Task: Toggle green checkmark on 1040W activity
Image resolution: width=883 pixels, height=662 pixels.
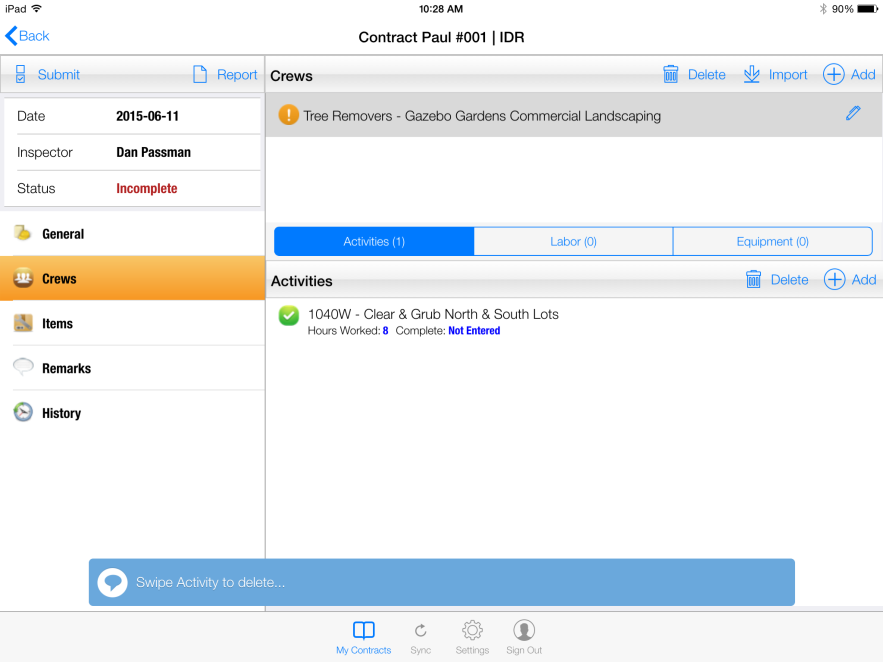Action: click(x=289, y=316)
